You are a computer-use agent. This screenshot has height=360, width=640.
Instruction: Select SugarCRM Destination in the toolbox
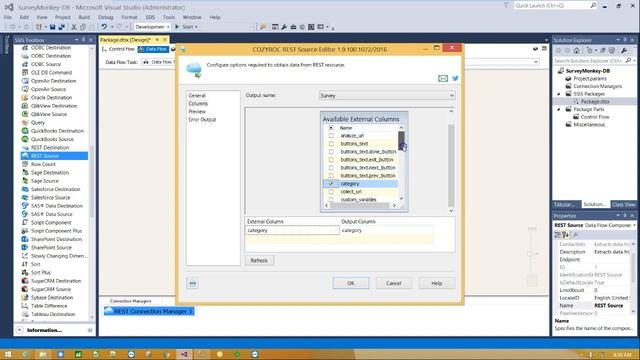56,281
